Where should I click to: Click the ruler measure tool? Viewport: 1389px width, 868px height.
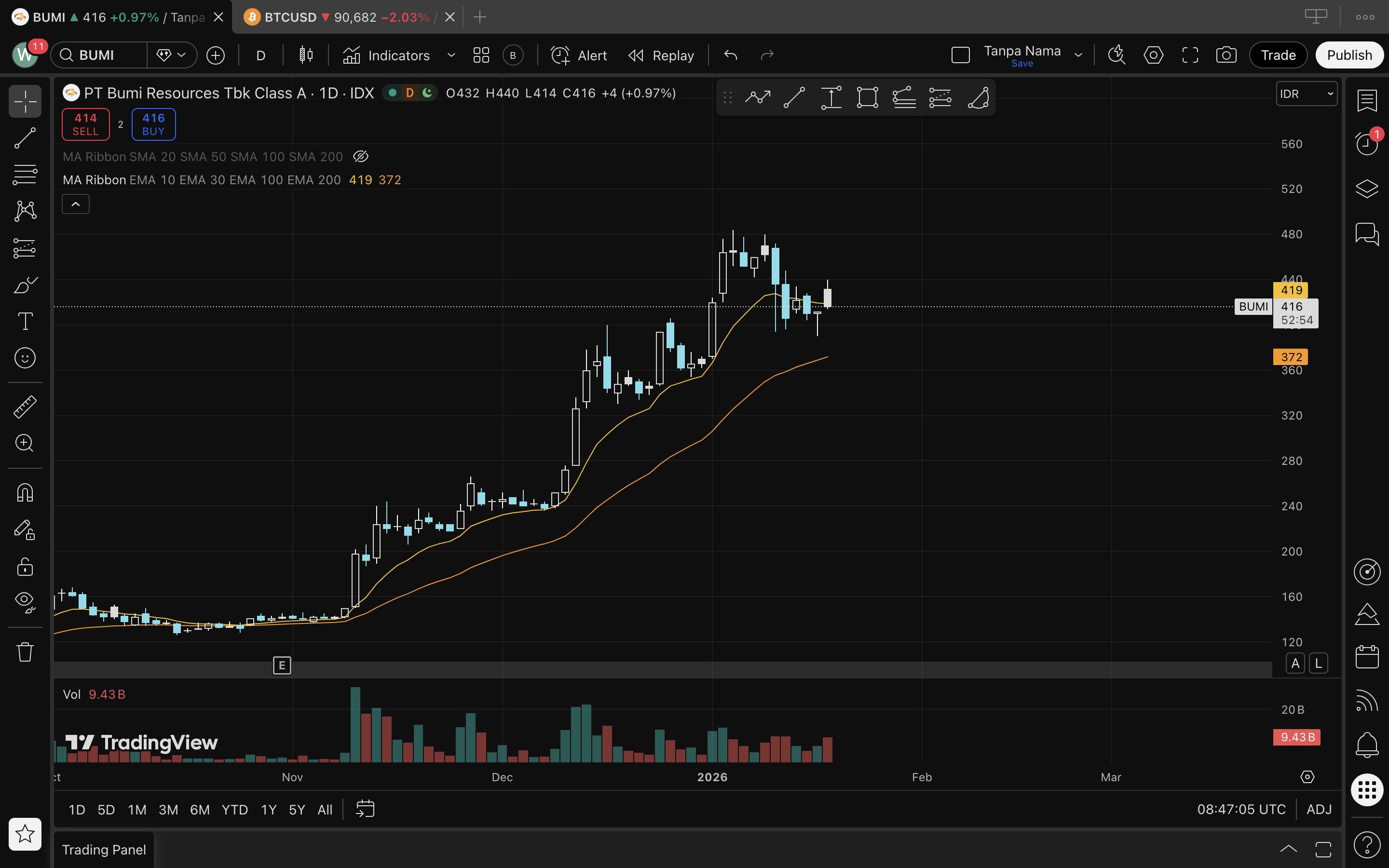pyautogui.click(x=25, y=407)
